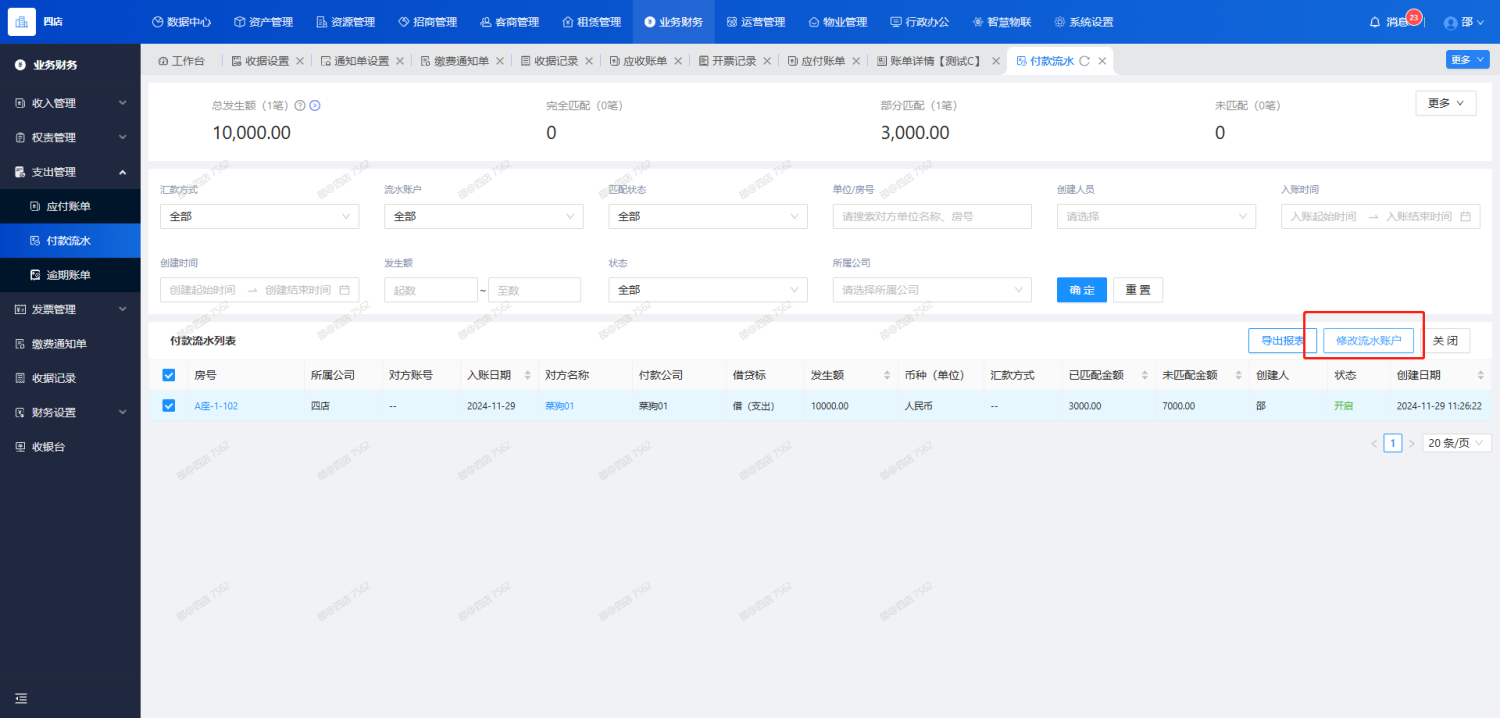Image resolution: width=1500 pixels, height=718 pixels.
Task: Expand the 财务设置 sidebar group
Action: point(70,412)
